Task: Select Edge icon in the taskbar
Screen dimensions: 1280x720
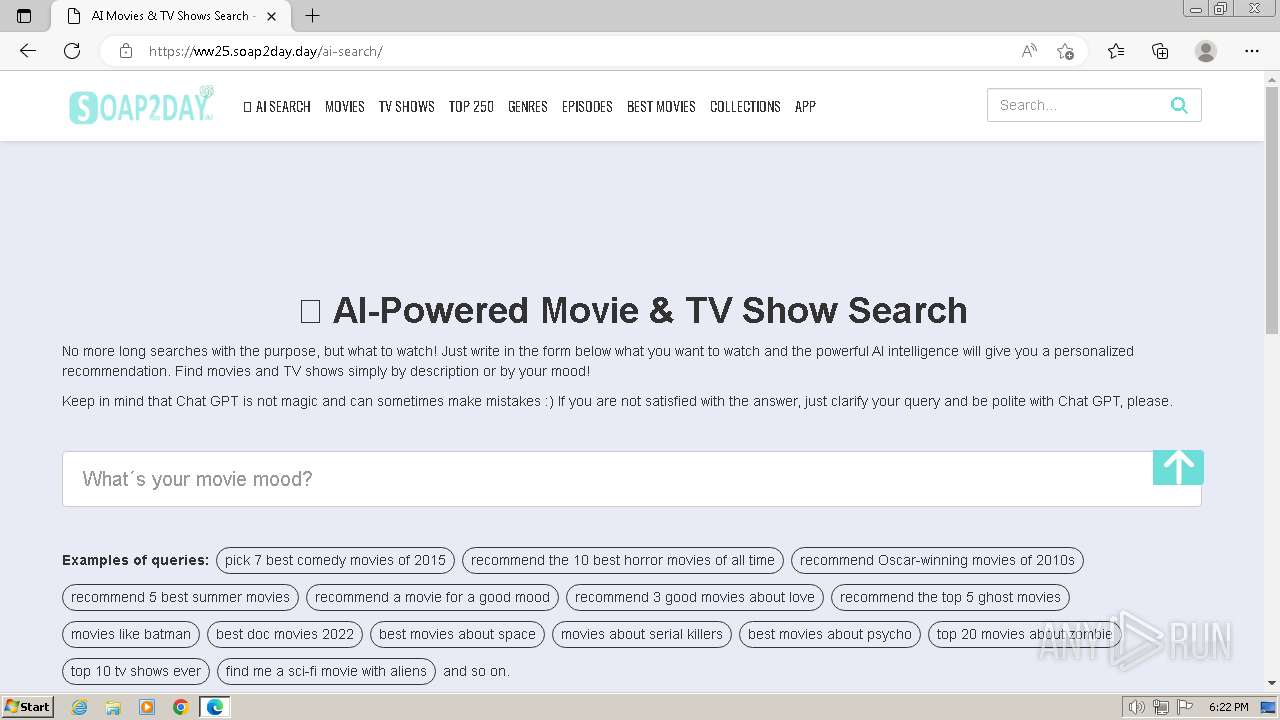Action: coord(215,707)
